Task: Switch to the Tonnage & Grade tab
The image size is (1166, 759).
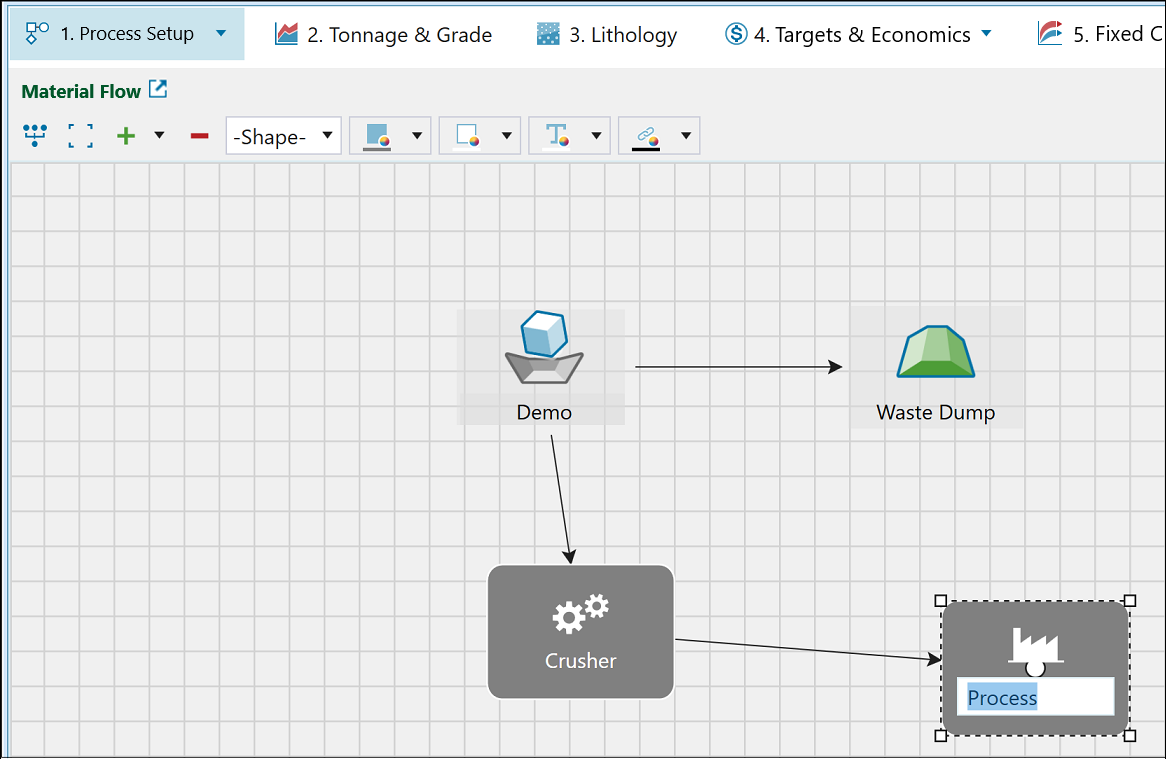Action: click(384, 35)
